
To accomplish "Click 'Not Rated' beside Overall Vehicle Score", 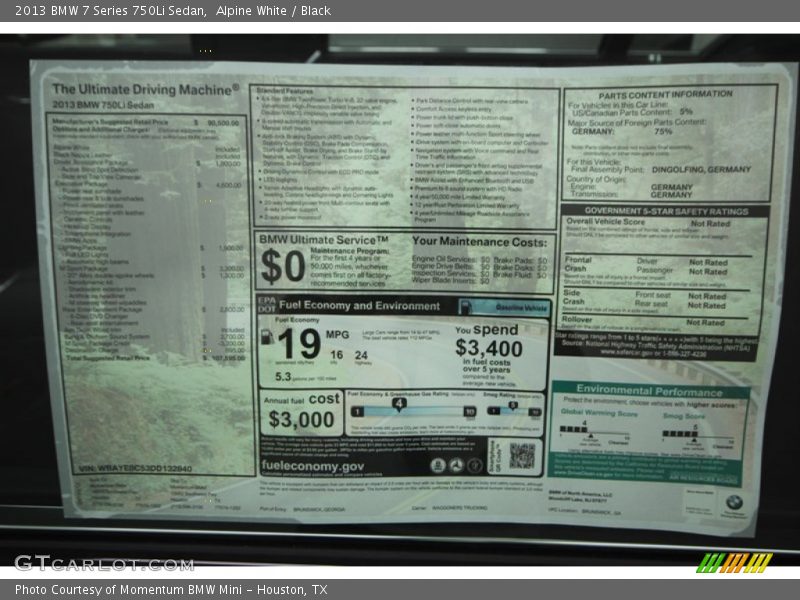I will click(x=710, y=223).
